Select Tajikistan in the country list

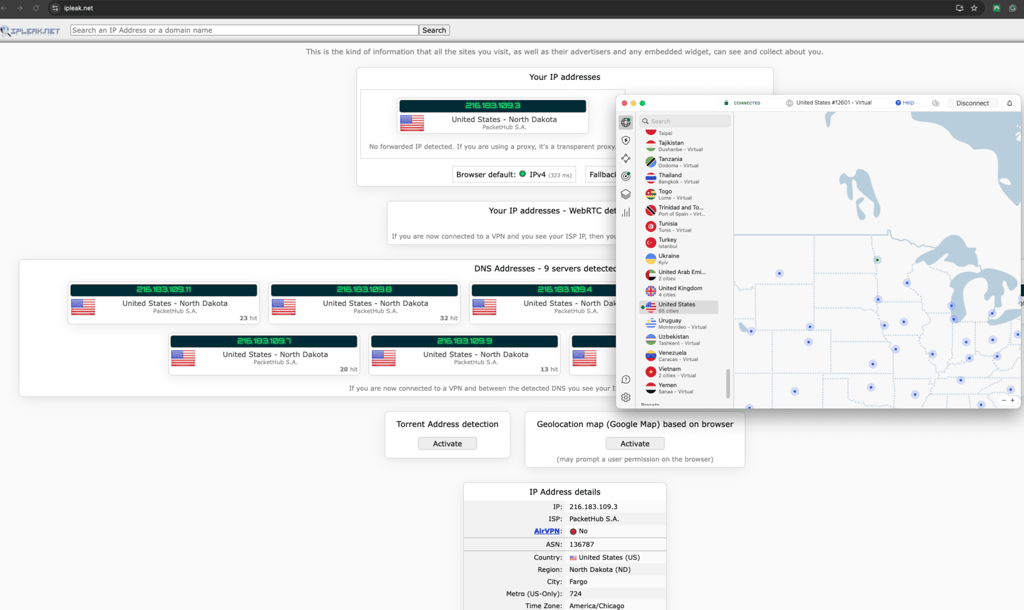[679, 146]
